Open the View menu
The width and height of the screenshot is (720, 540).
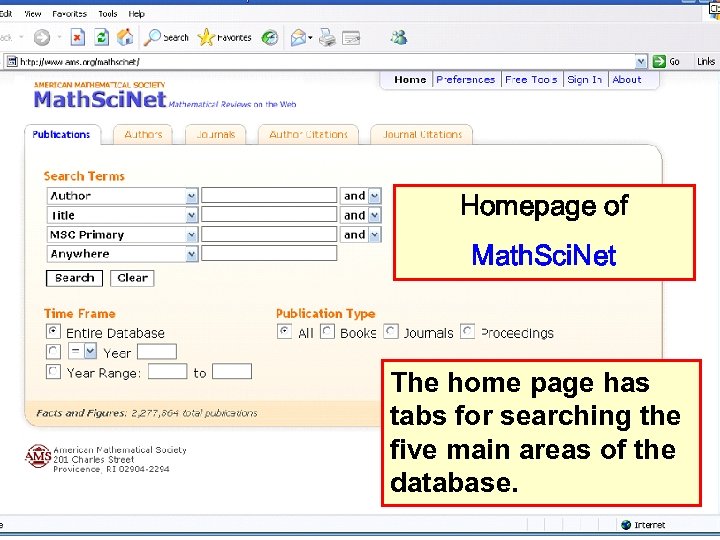coord(33,14)
